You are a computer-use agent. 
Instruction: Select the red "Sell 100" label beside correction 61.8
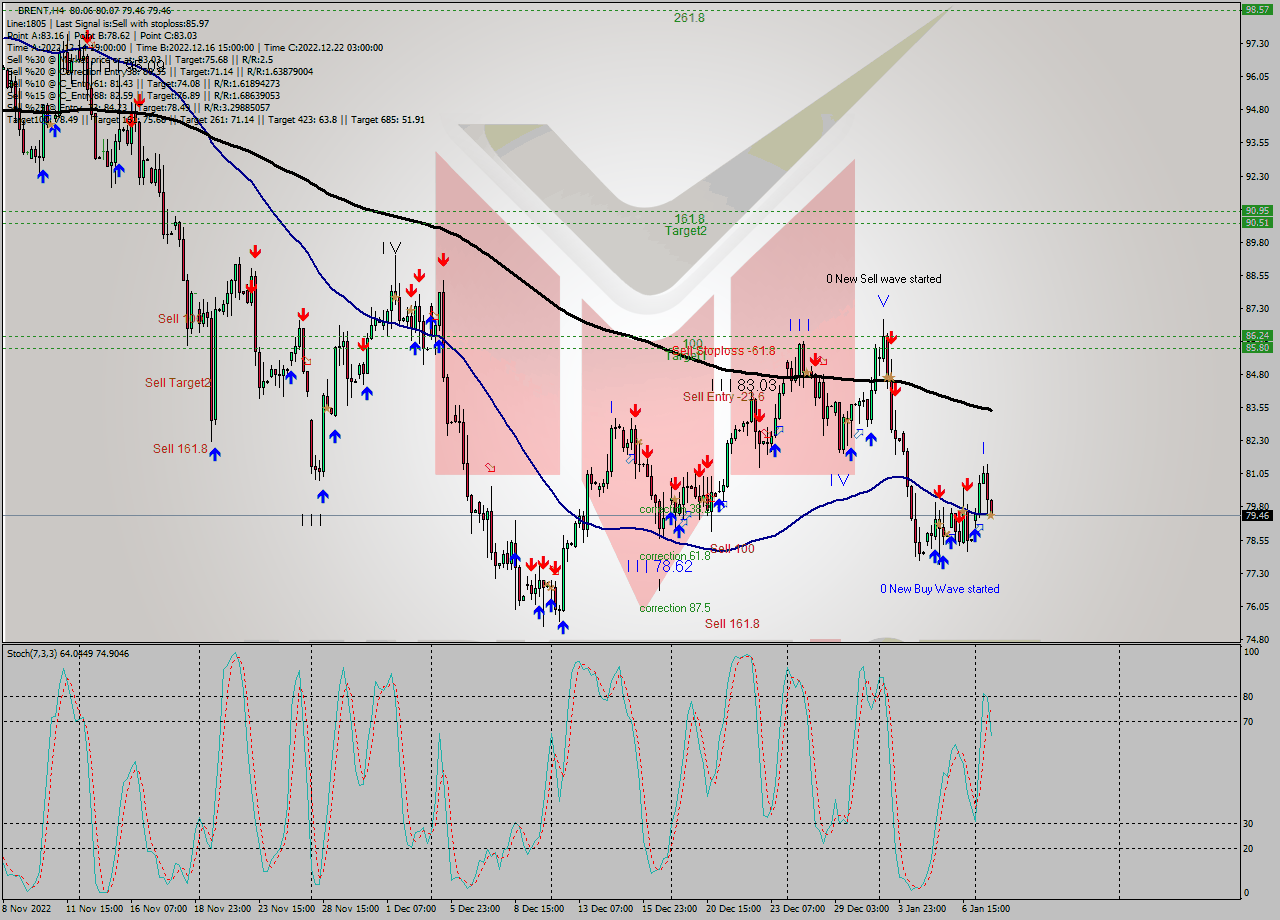[732, 549]
